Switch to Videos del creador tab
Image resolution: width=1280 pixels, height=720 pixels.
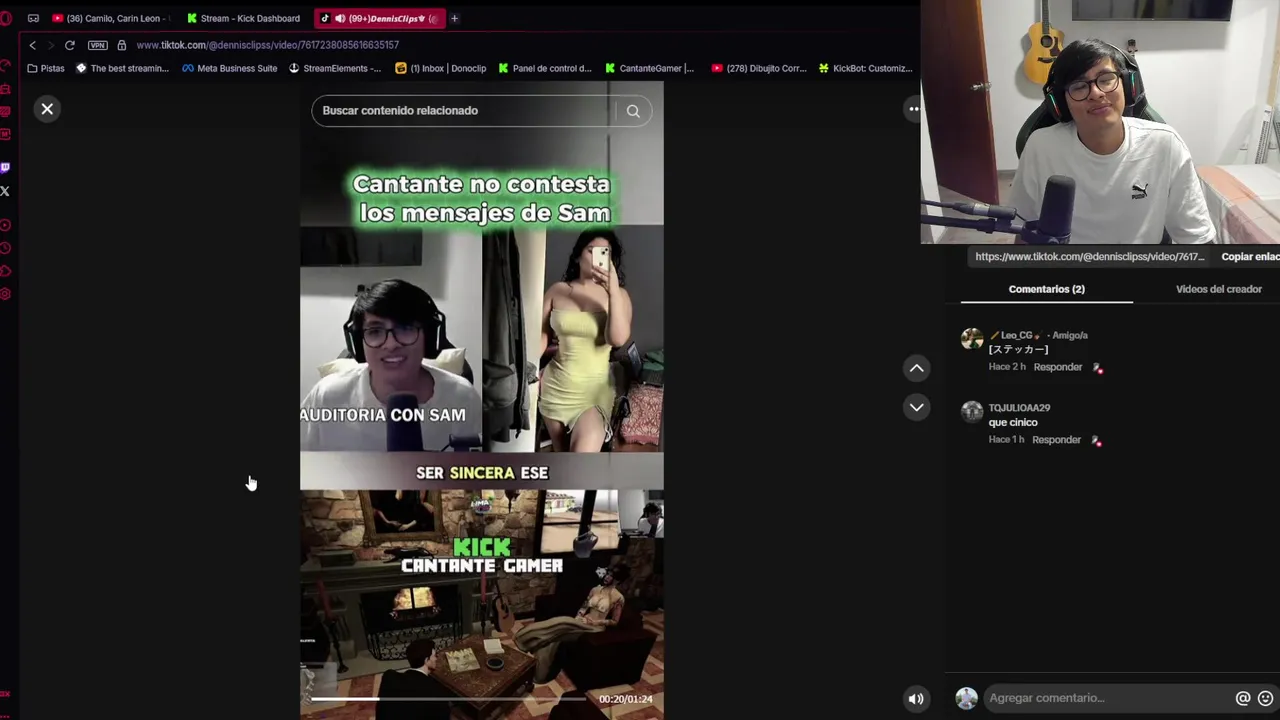coord(1218,289)
